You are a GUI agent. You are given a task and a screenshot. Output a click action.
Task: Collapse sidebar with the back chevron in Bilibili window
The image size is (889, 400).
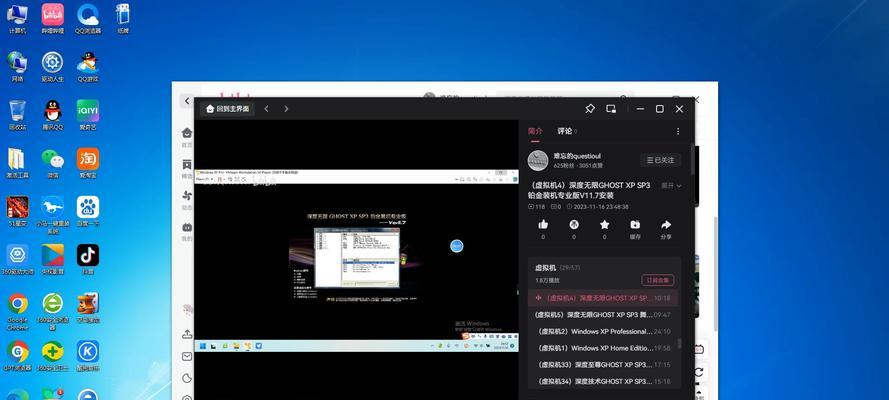click(187, 101)
